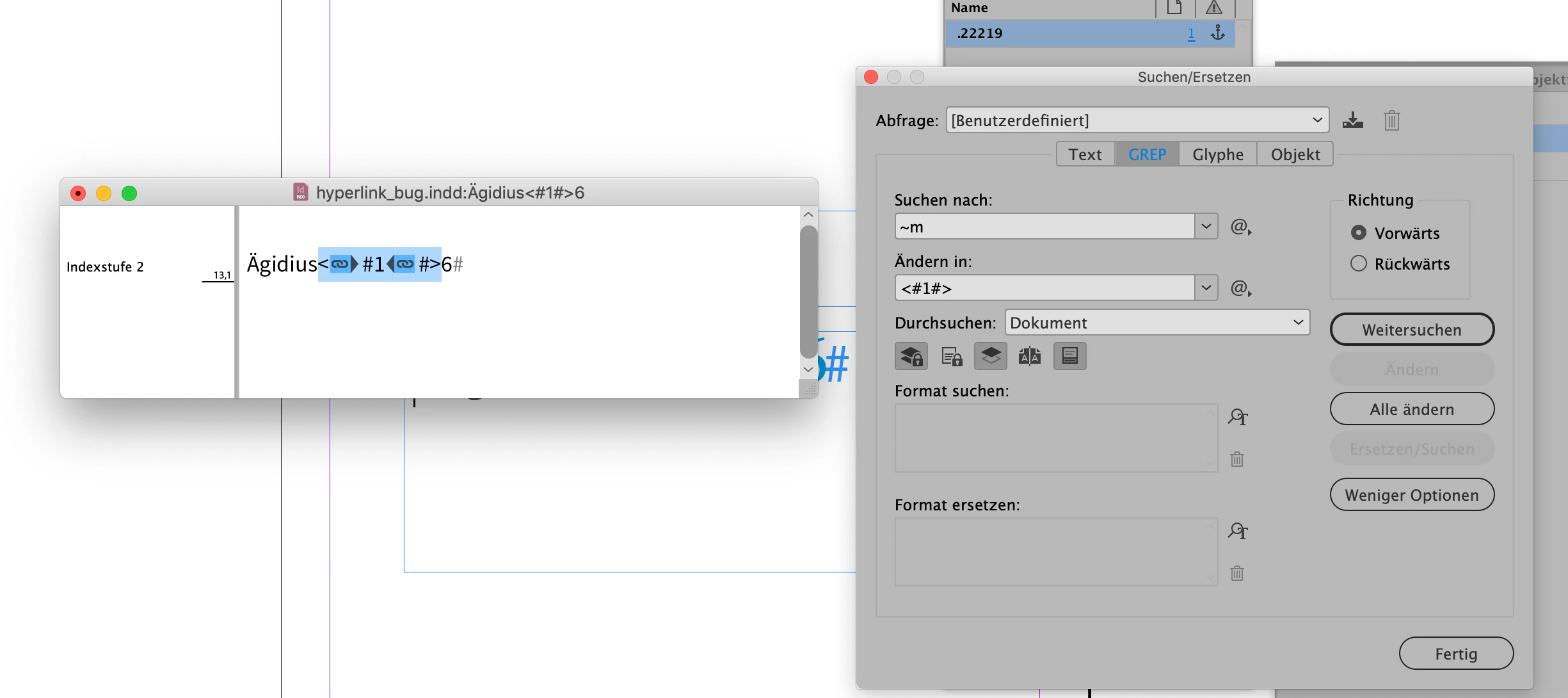This screenshot has width=1568, height=698.
Task: Click the save query icon
Action: pos(1352,120)
